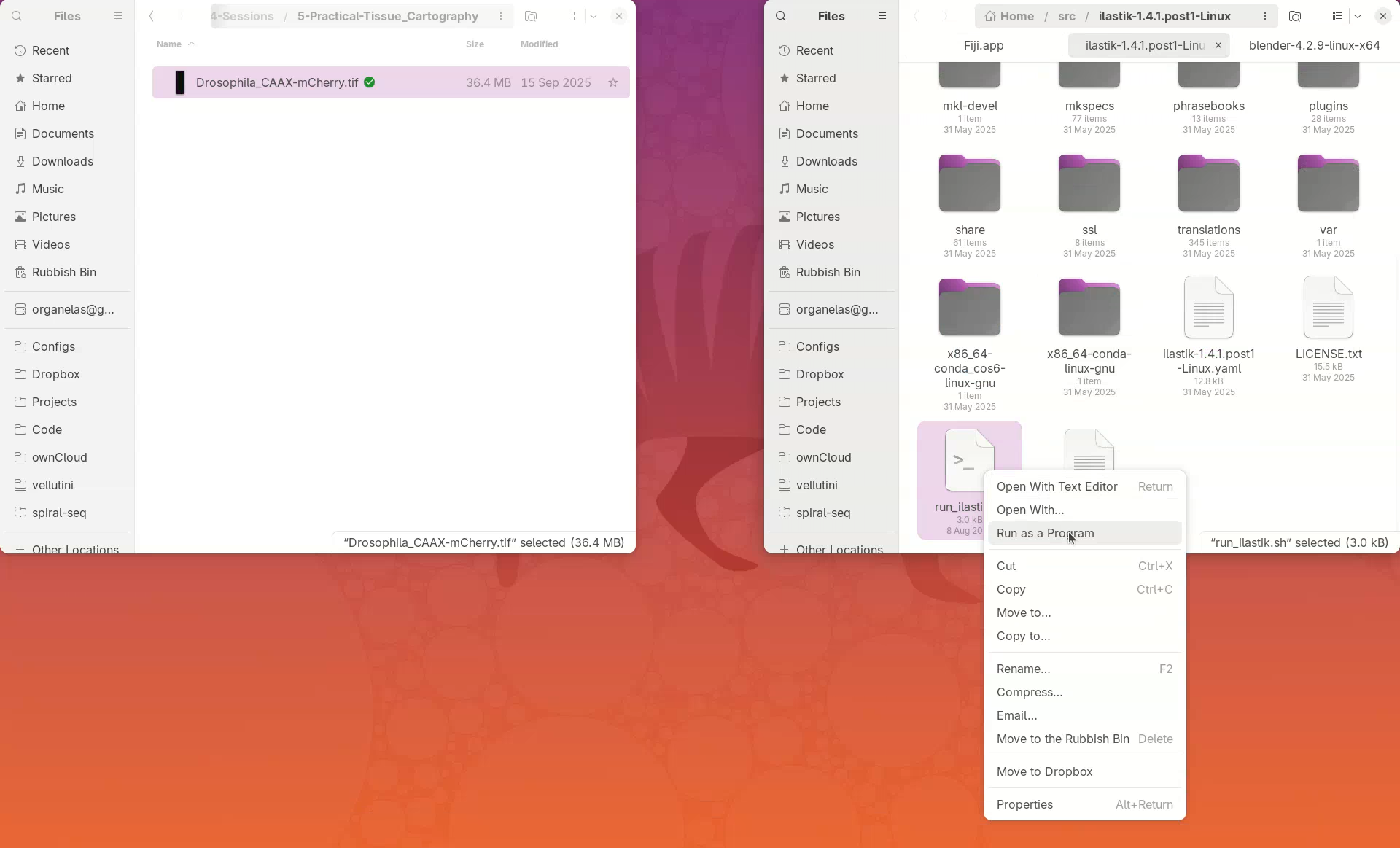Screen dimensions: 1400x848
Task: Sort files by Name column header
Action: [169, 44]
